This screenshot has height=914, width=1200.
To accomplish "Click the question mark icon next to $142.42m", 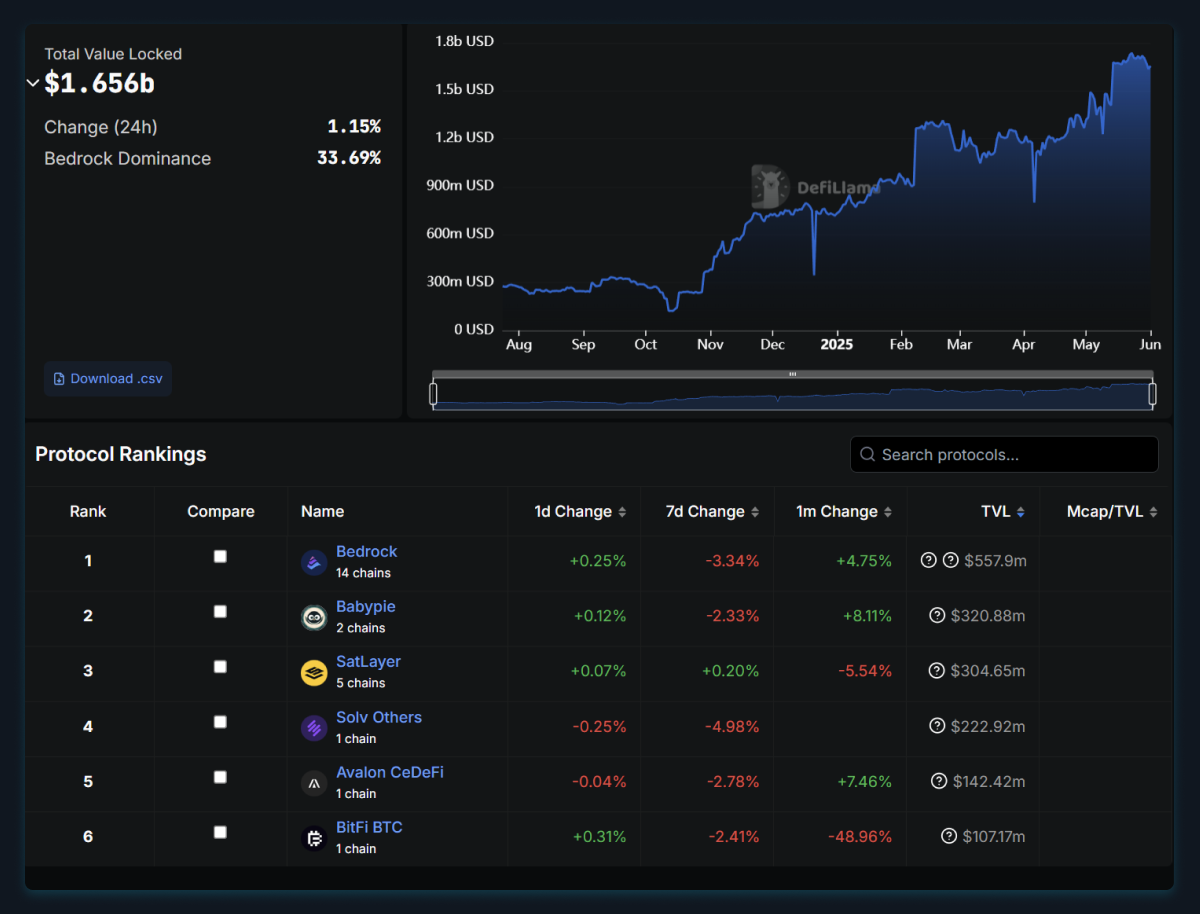I will [939, 781].
